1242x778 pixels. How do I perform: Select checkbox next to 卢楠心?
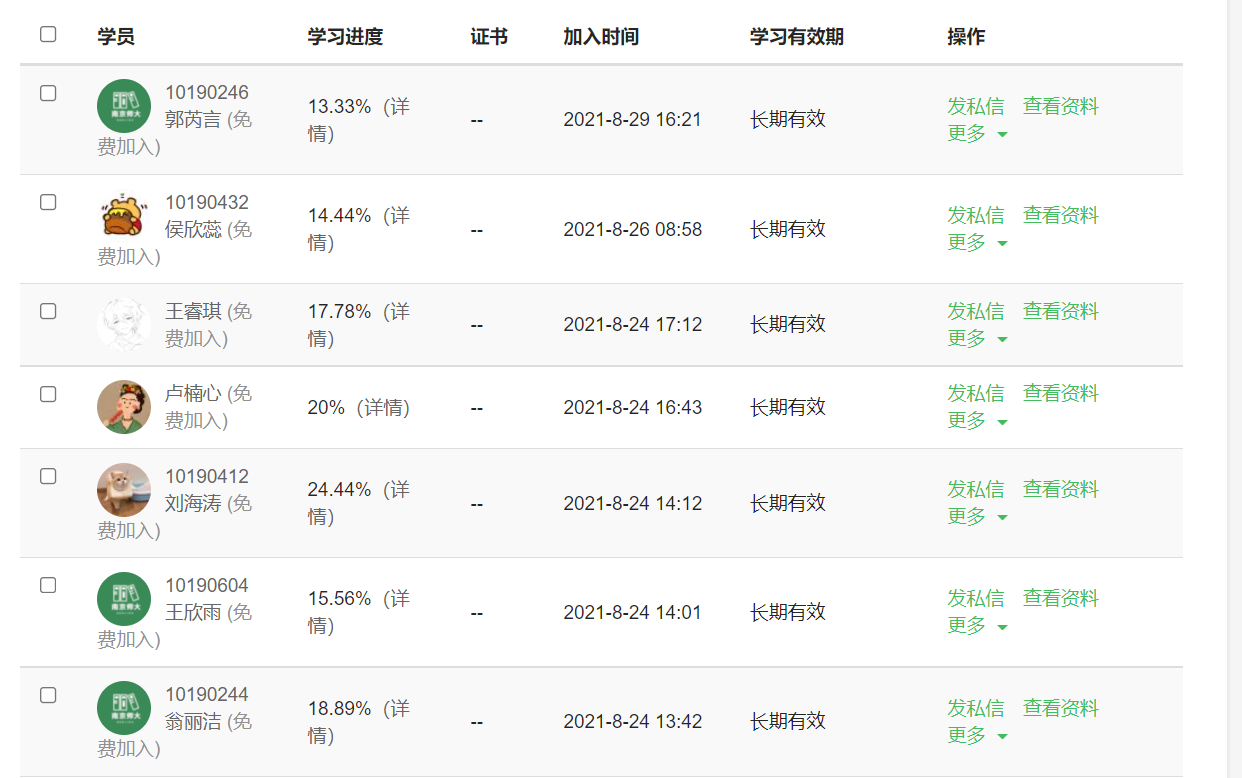(x=48, y=394)
